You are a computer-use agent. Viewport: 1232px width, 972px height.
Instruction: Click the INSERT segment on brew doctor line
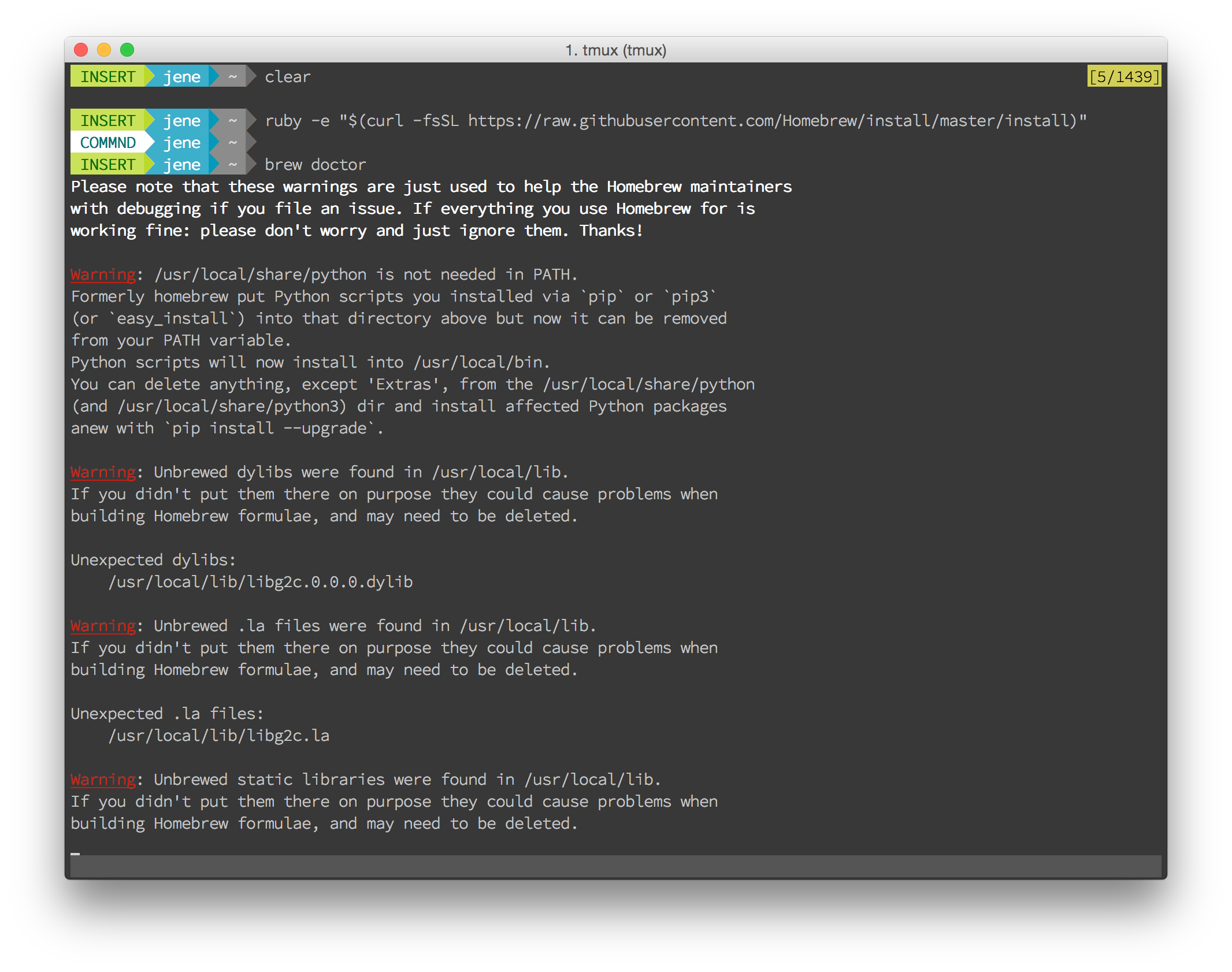(107, 165)
